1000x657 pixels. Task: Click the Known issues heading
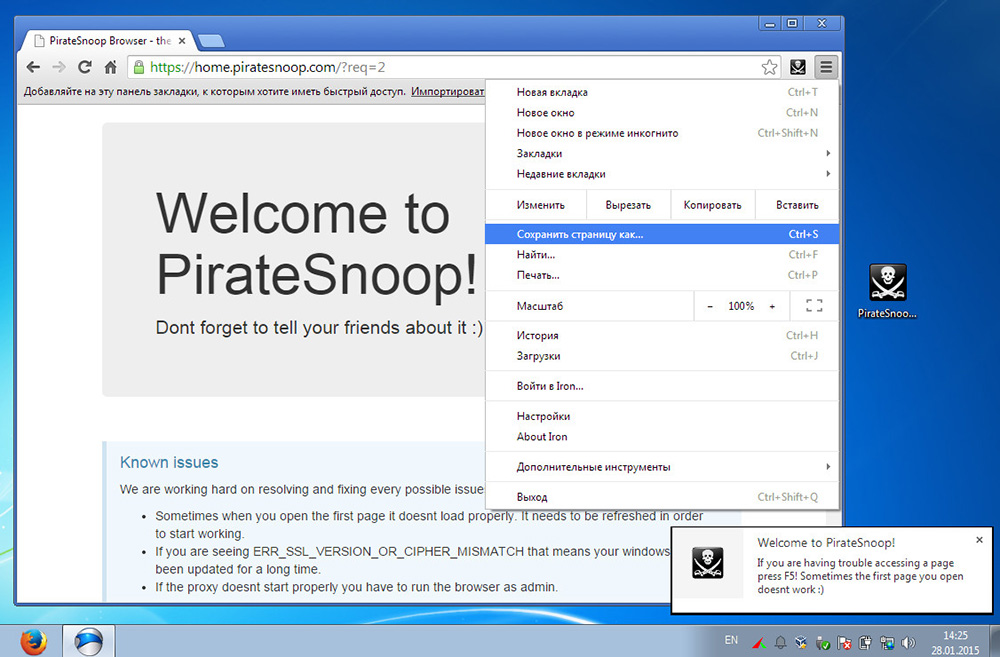pos(169,462)
